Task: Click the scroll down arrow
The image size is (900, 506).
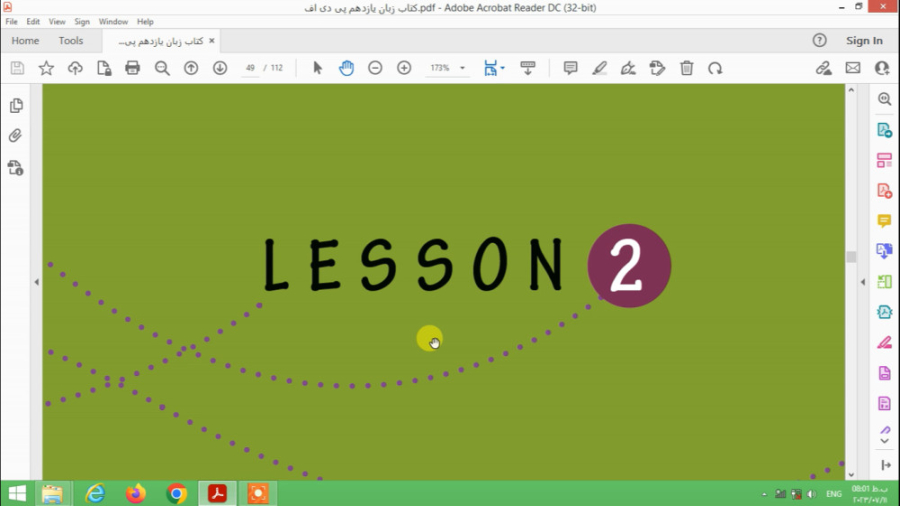Action: point(851,474)
